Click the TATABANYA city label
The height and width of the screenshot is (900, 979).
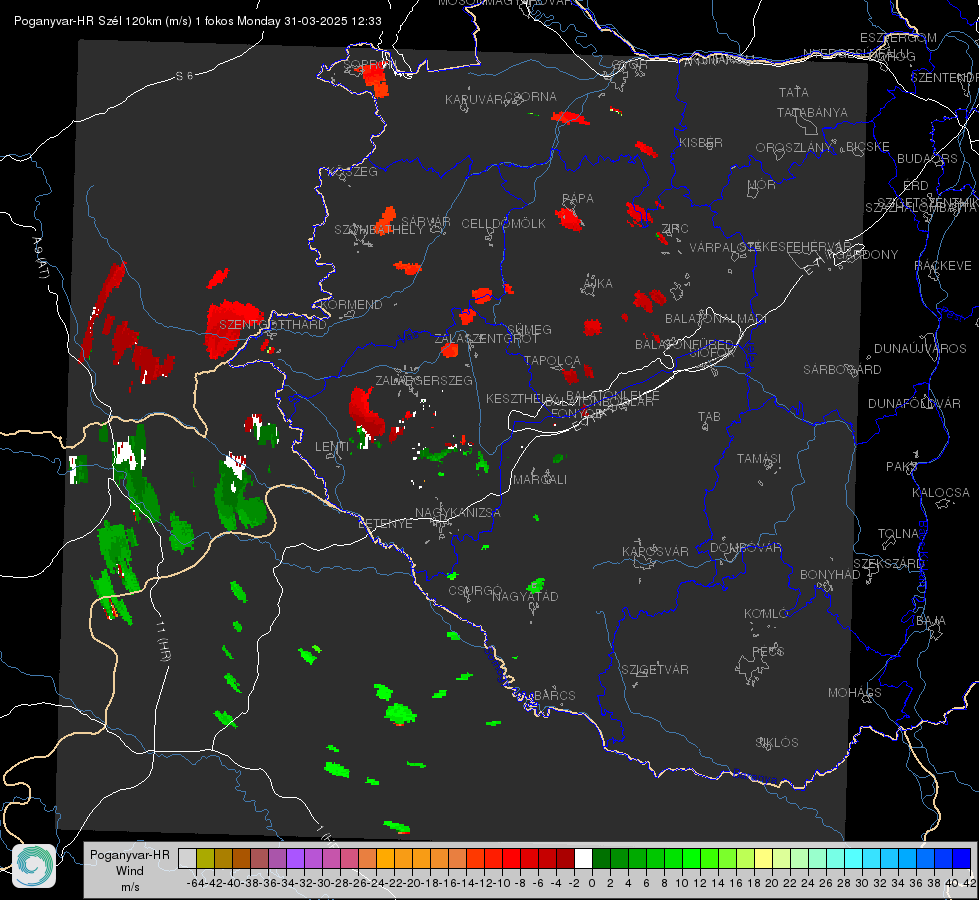[x=812, y=112]
